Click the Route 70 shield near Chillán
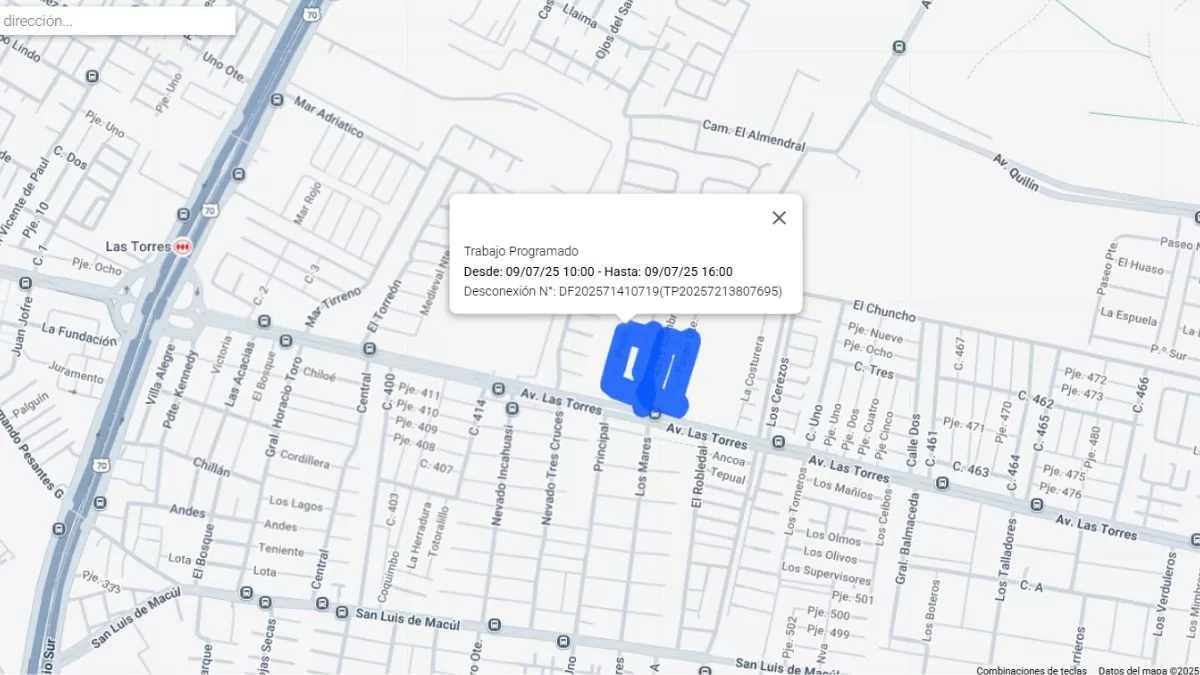This screenshot has height=675, width=1200. click(101, 464)
